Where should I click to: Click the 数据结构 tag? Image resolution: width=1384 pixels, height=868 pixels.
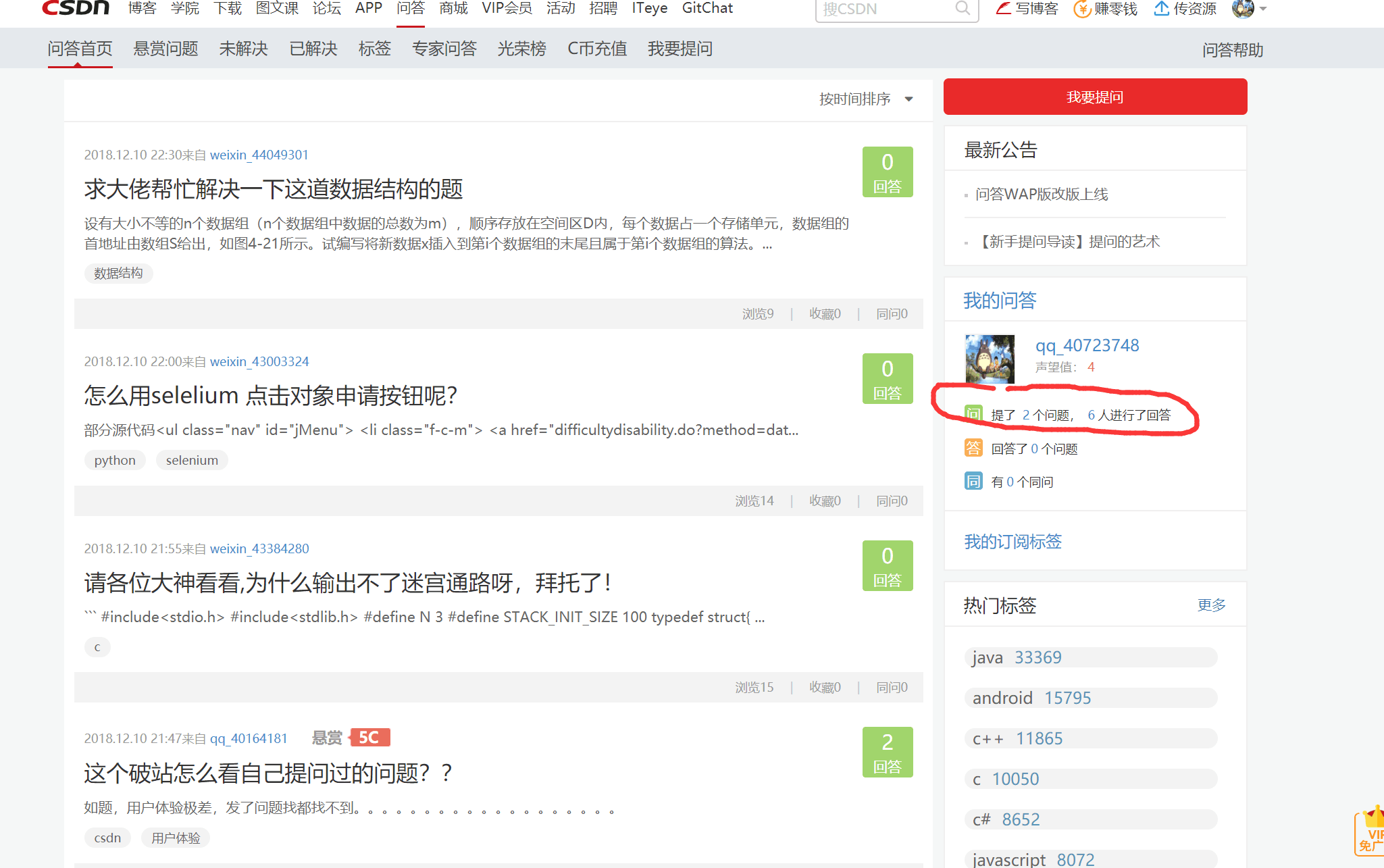pyautogui.click(x=118, y=273)
